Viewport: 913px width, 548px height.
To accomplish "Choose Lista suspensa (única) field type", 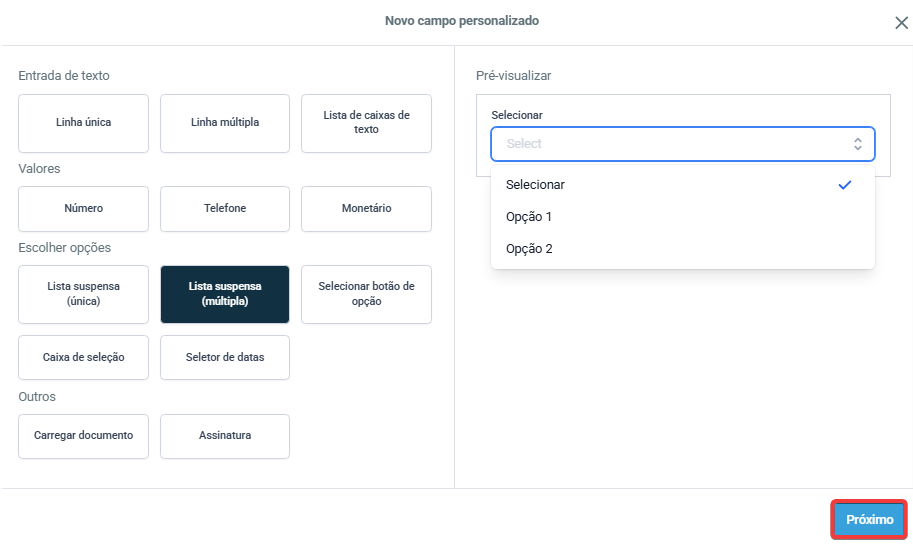I will point(83,294).
